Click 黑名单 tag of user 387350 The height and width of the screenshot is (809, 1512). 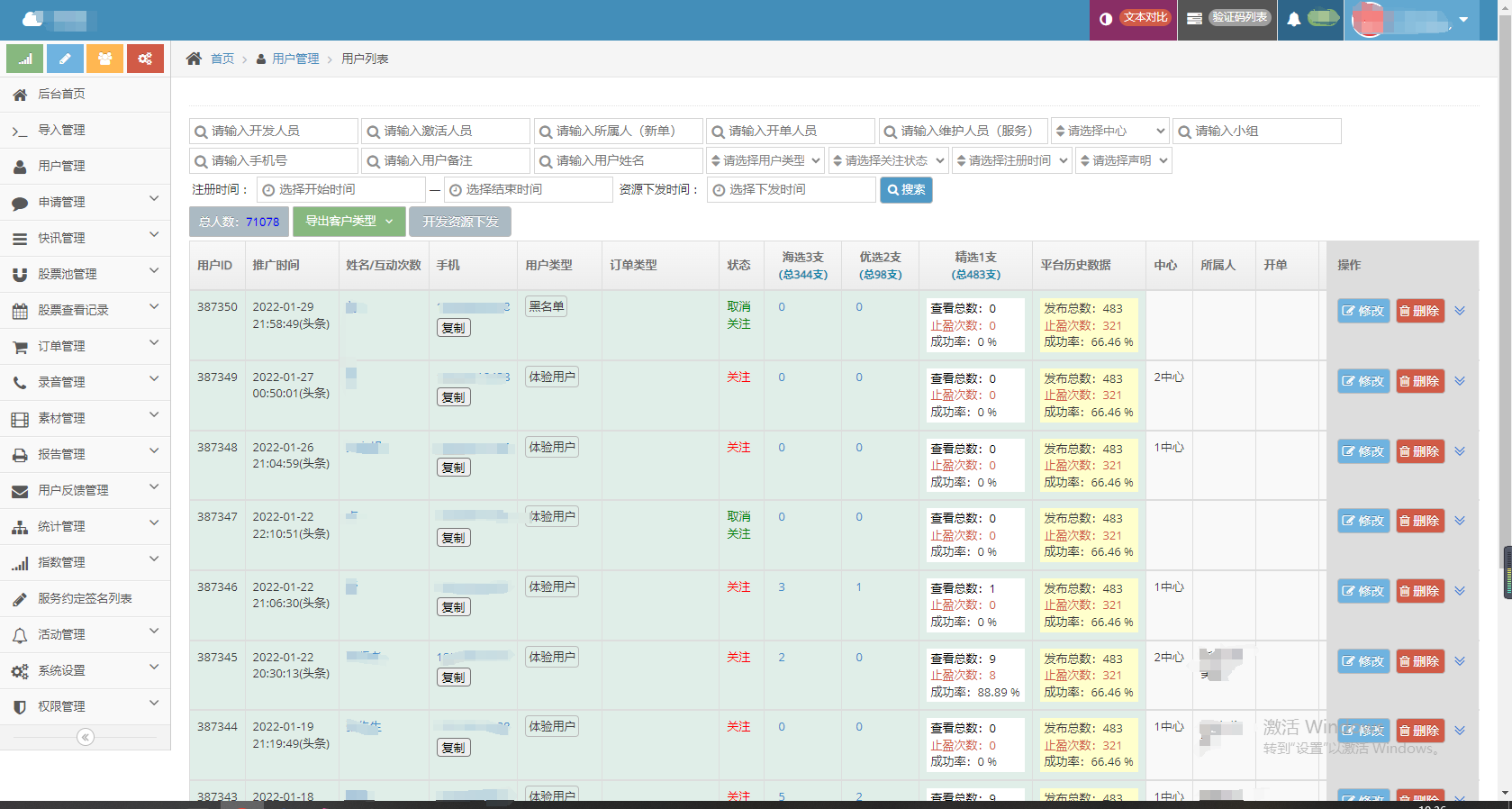(547, 306)
